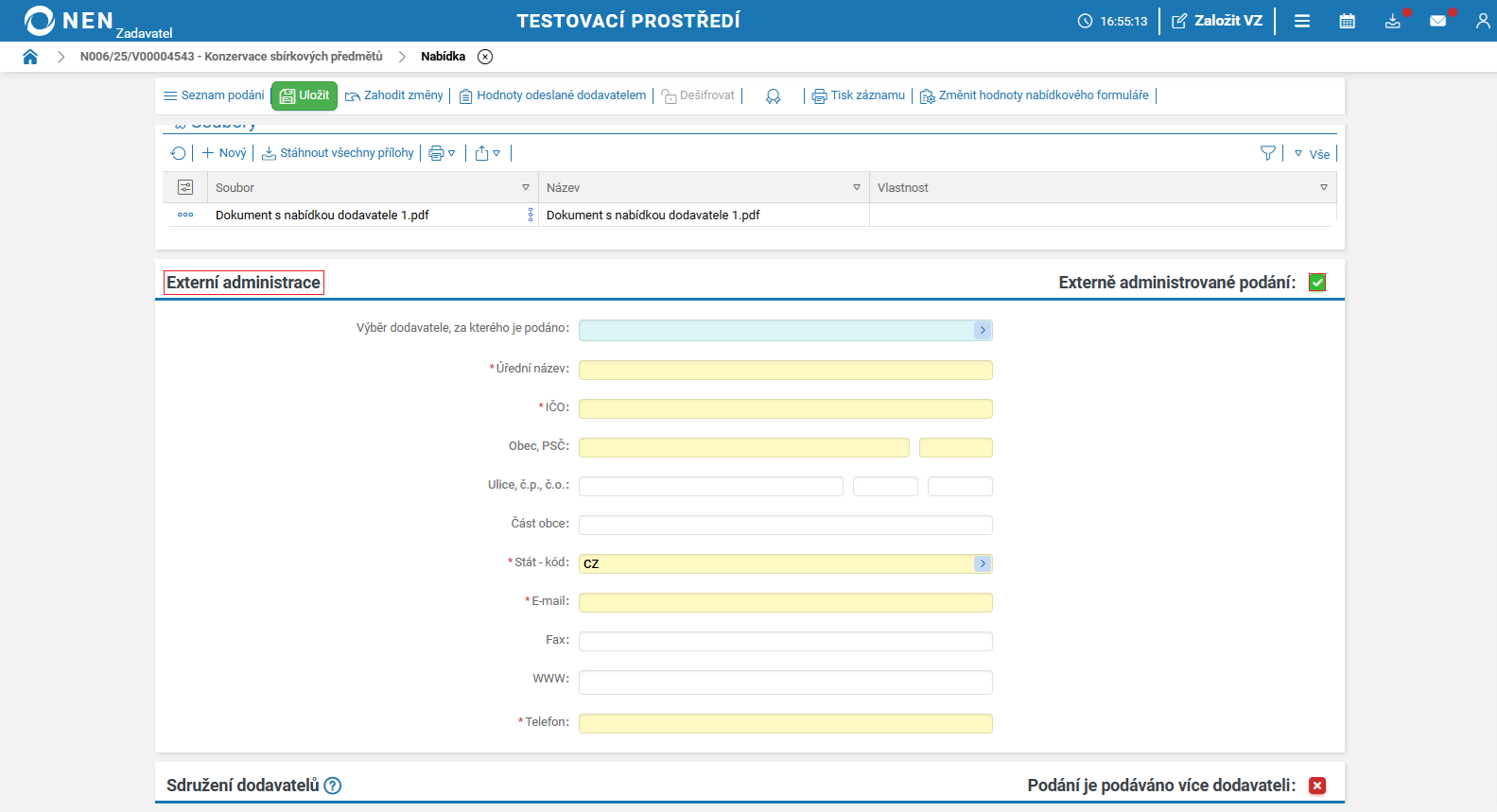Click the Úřední název input field
The height and width of the screenshot is (812, 1497).
[785, 370]
